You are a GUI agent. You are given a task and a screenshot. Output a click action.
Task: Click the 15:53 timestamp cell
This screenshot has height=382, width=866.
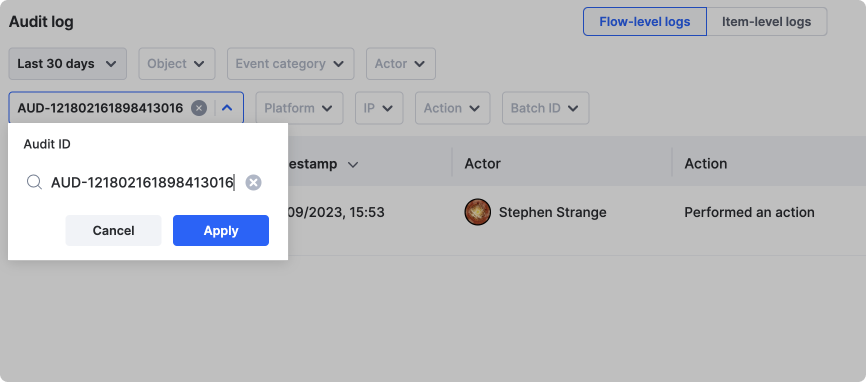point(336,212)
